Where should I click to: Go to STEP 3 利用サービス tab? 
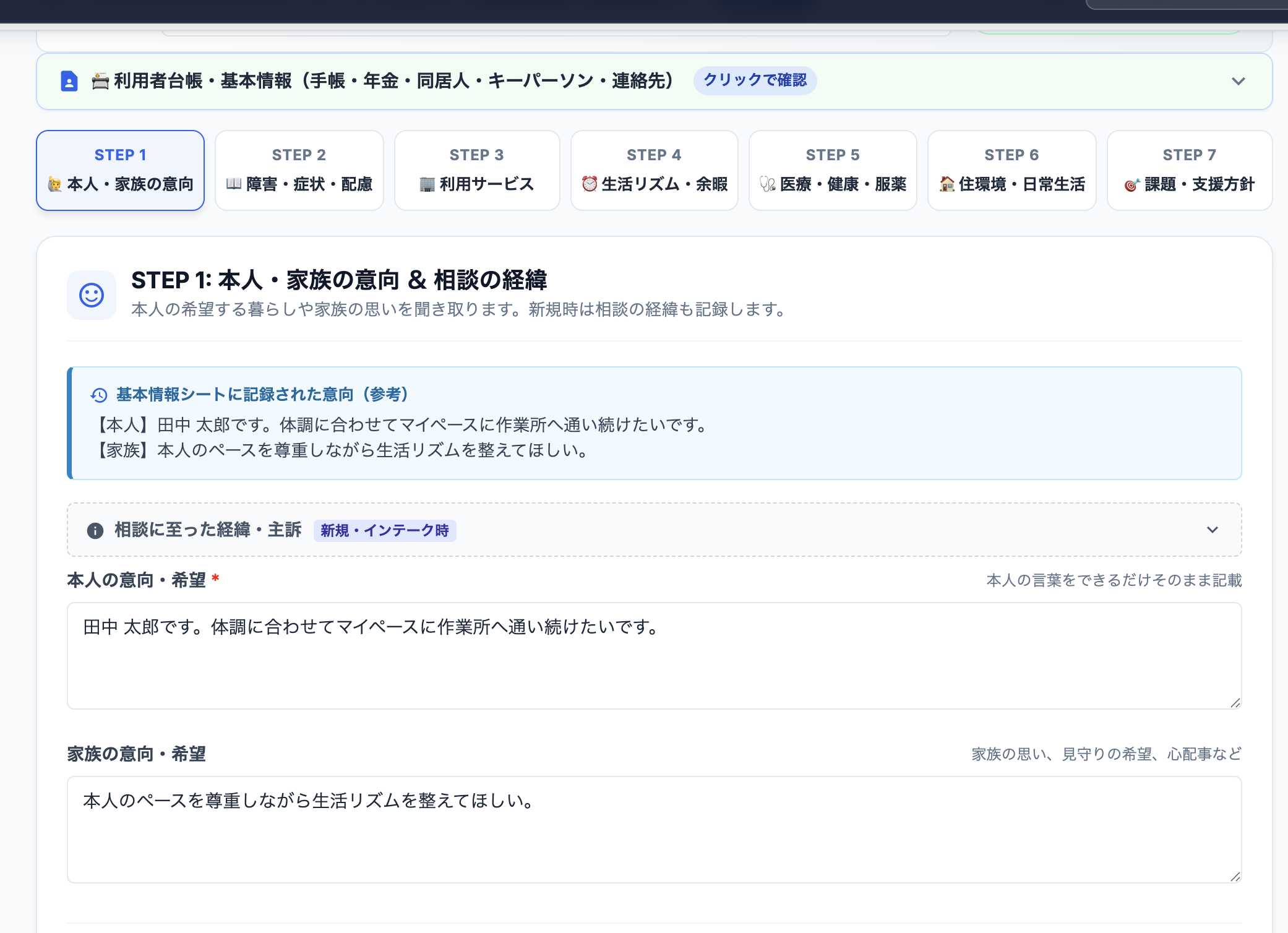[x=477, y=170]
